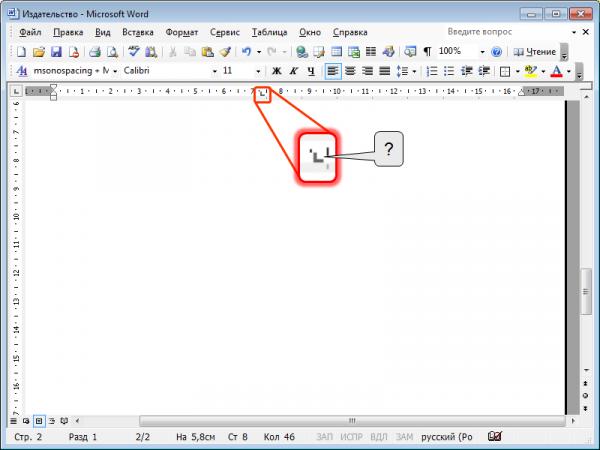
Task: Insert hyperlink globe icon
Action: coord(302,52)
